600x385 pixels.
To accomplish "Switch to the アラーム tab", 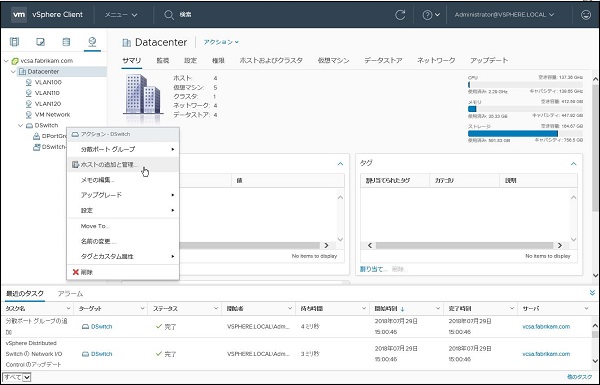I will pyautogui.click(x=70, y=294).
